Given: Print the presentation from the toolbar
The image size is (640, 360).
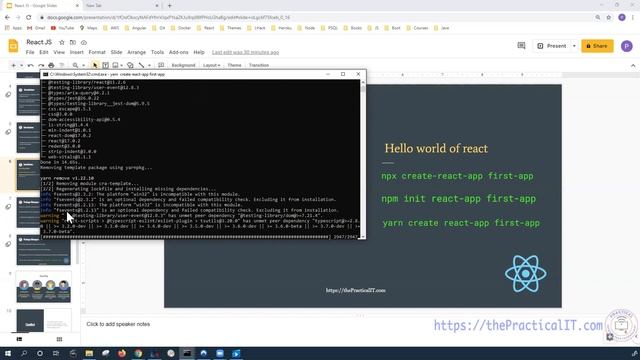Looking at the screenshot, I should 51,65.
